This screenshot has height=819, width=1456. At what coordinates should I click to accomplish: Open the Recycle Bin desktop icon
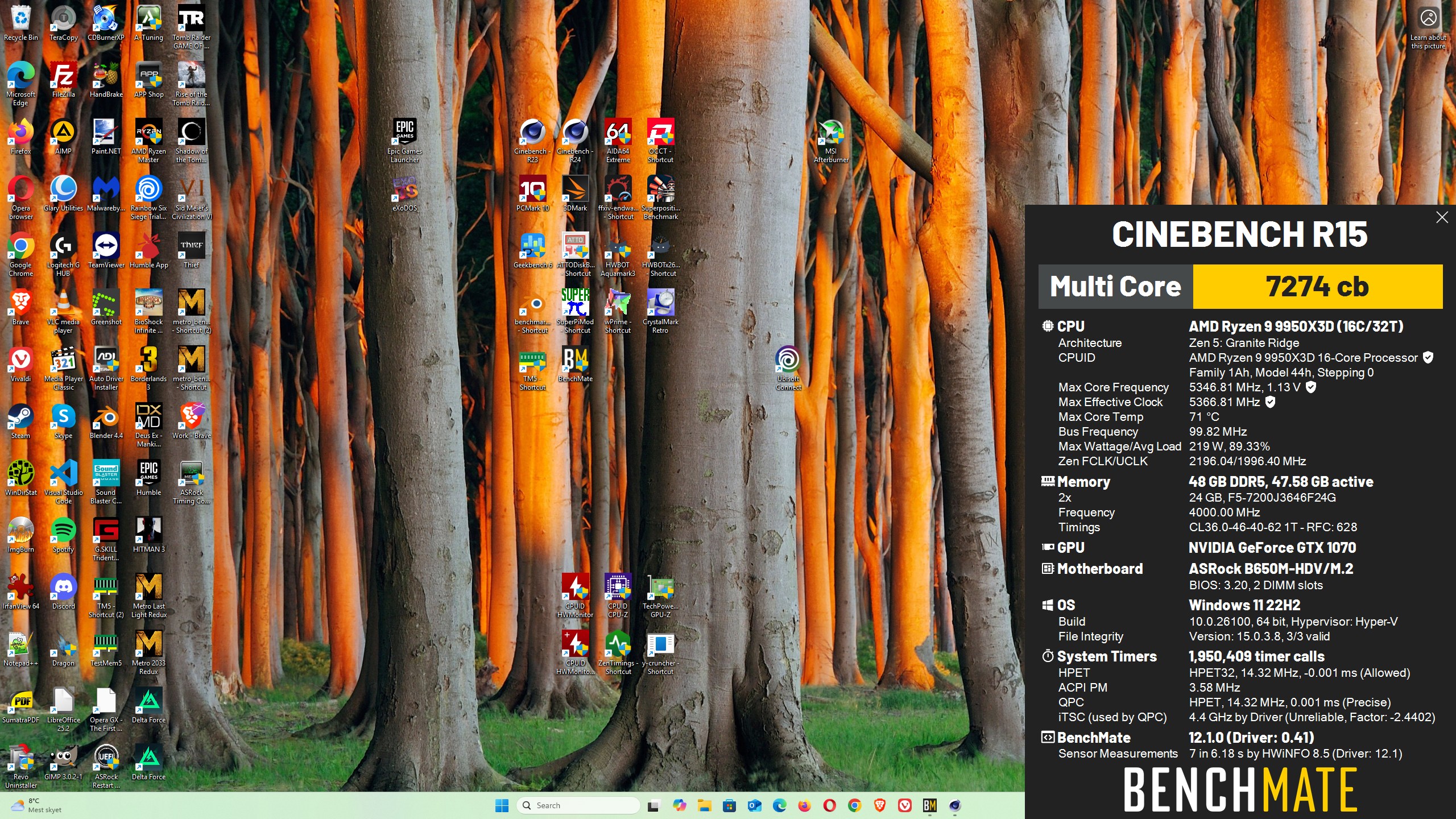[20, 23]
